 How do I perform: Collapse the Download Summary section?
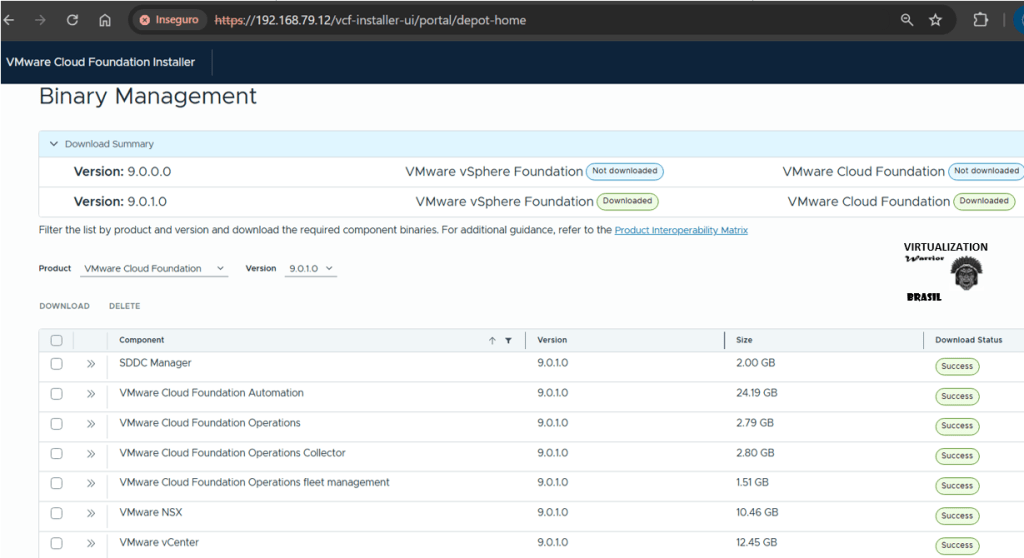[x=54, y=144]
